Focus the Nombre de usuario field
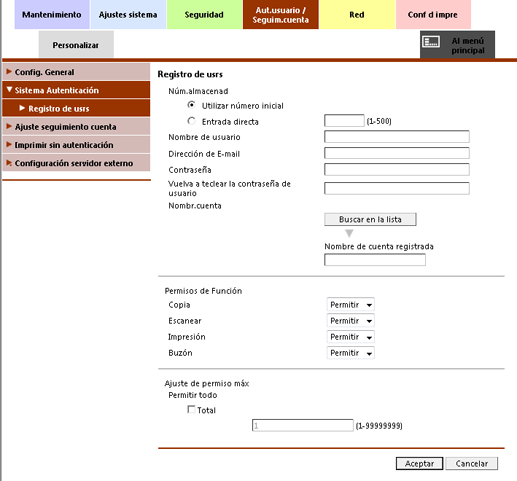This screenshot has width=517, height=481. pyautogui.click(x=397, y=137)
